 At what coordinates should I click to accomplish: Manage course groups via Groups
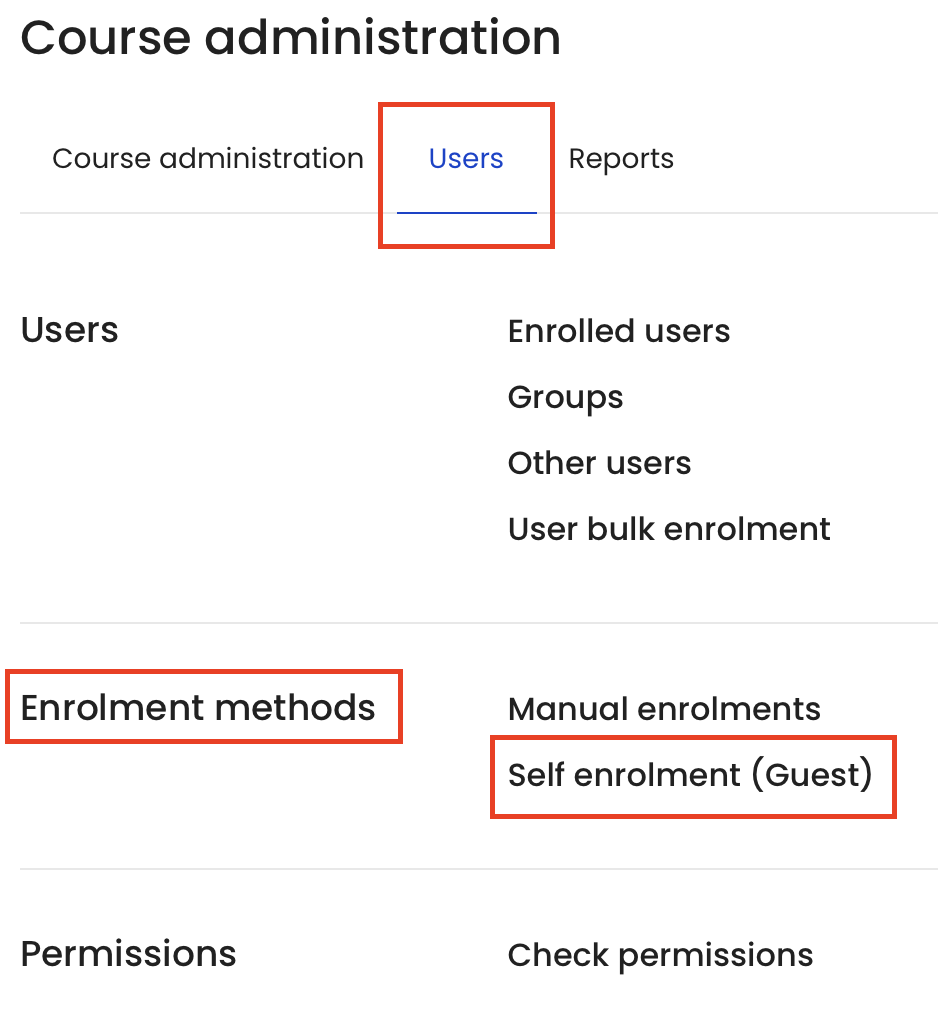(x=565, y=398)
